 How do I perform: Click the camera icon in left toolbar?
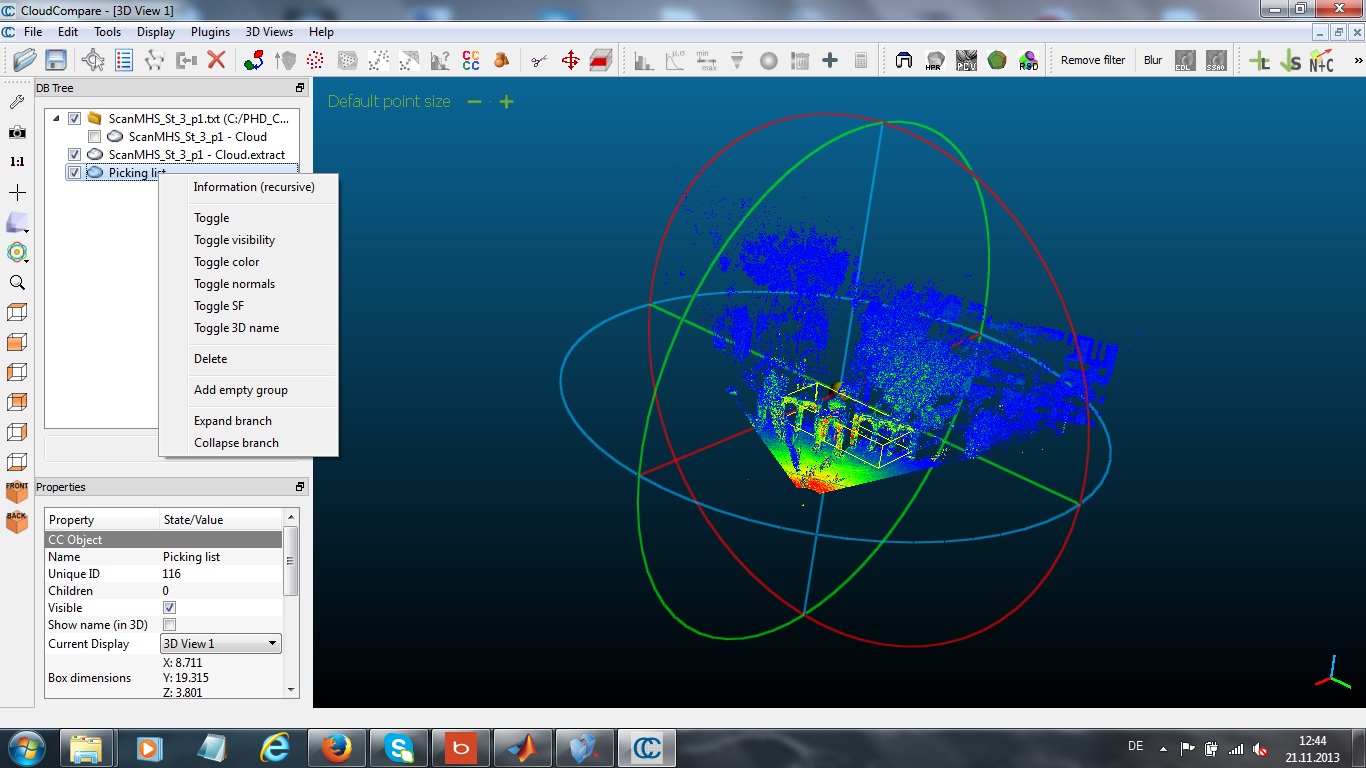pyautogui.click(x=17, y=132)
